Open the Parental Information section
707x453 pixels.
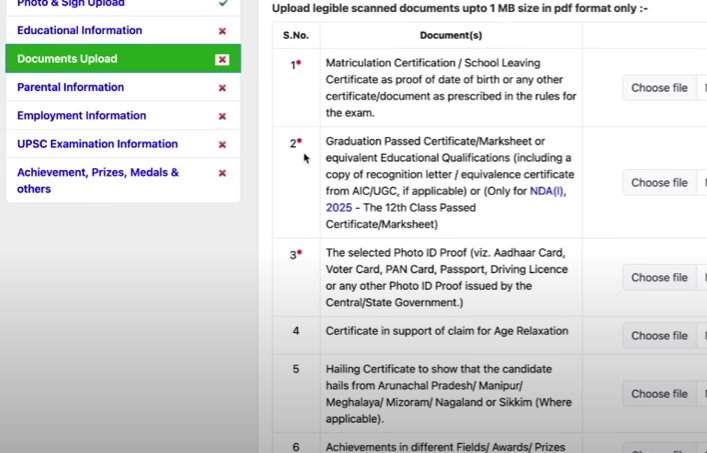(x=70, y=88)
